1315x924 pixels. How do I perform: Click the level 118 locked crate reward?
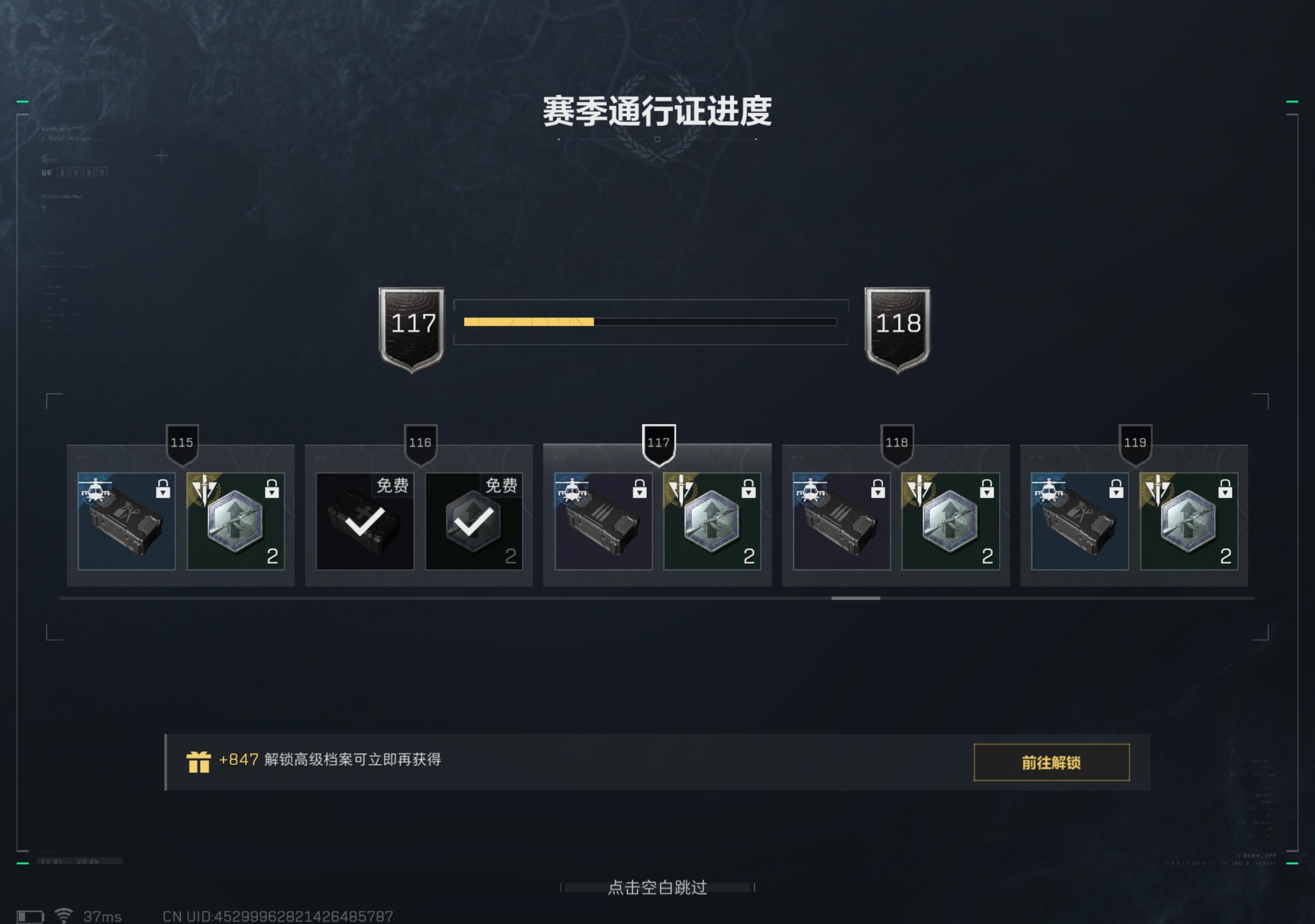coord(841,521)
